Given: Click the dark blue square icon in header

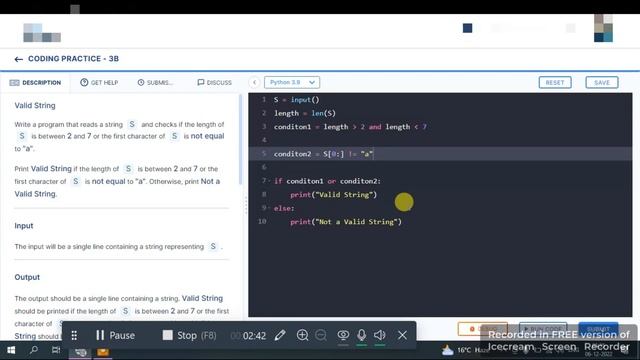Looking at the screenshot, I should [468, 28].
